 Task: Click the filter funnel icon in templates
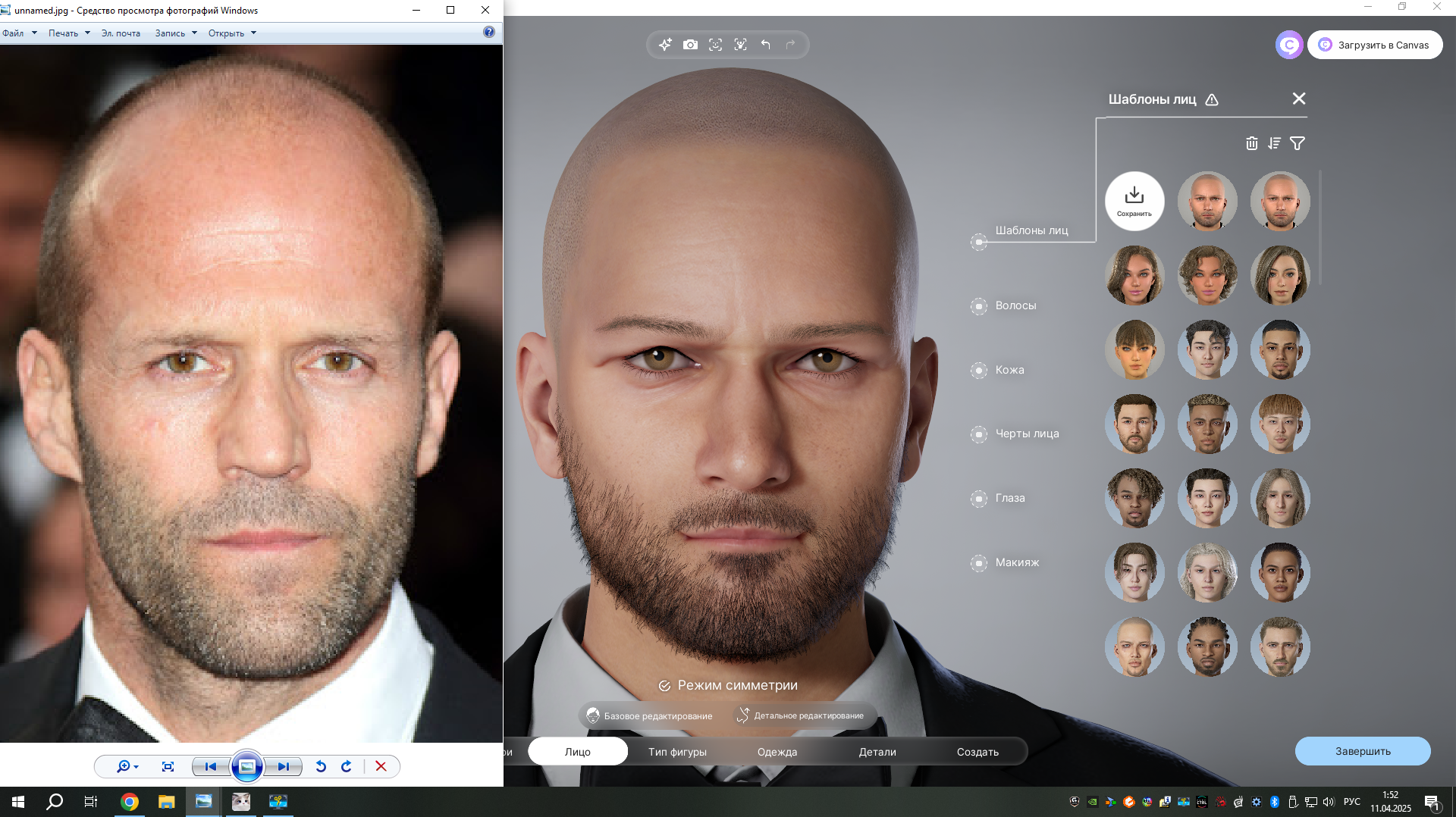[1298, 143]
